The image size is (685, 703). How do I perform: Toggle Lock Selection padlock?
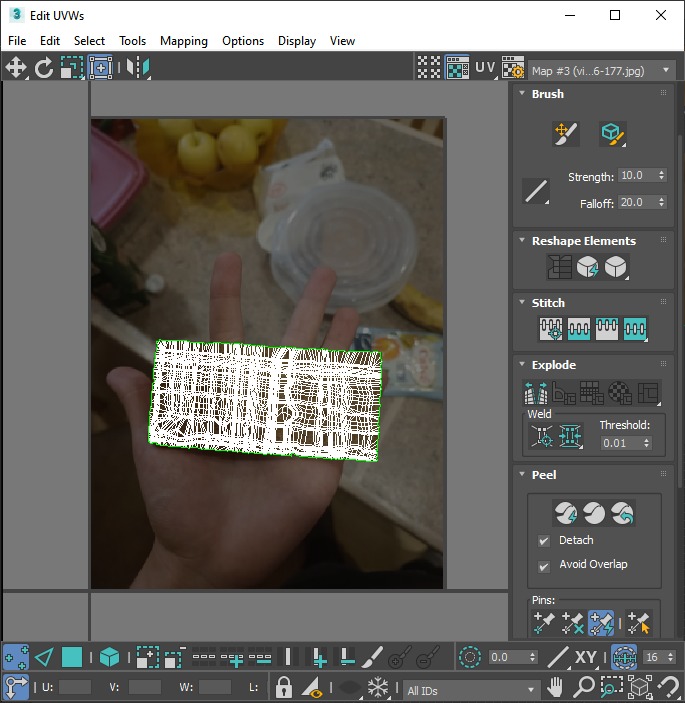283,687
